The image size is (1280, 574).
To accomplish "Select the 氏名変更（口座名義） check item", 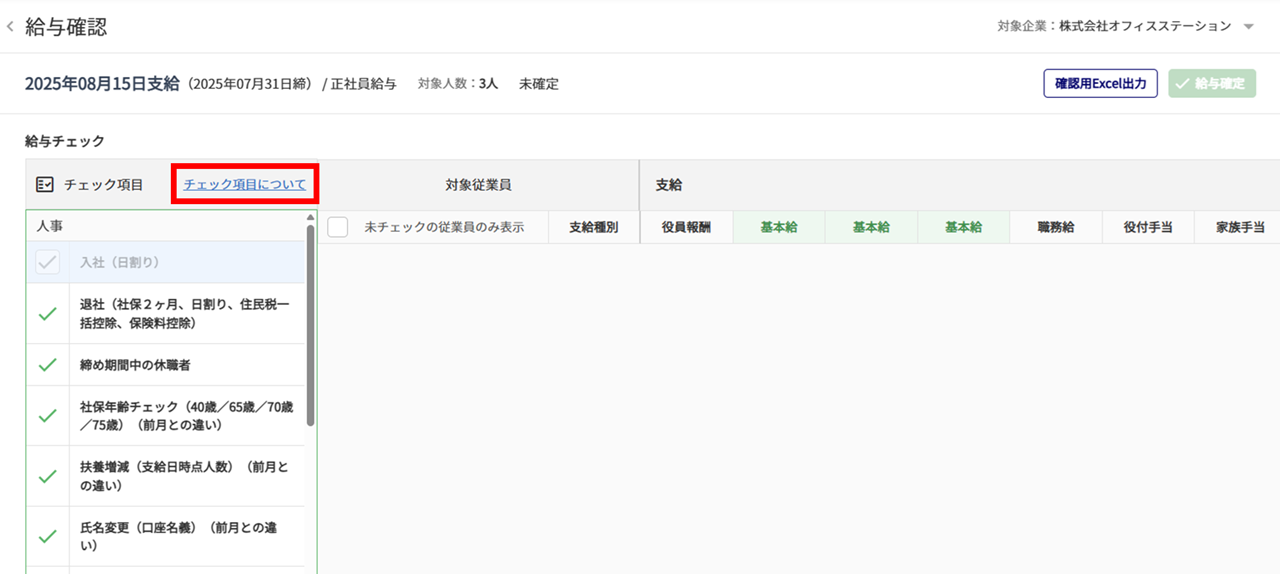I will click(165, 537).
